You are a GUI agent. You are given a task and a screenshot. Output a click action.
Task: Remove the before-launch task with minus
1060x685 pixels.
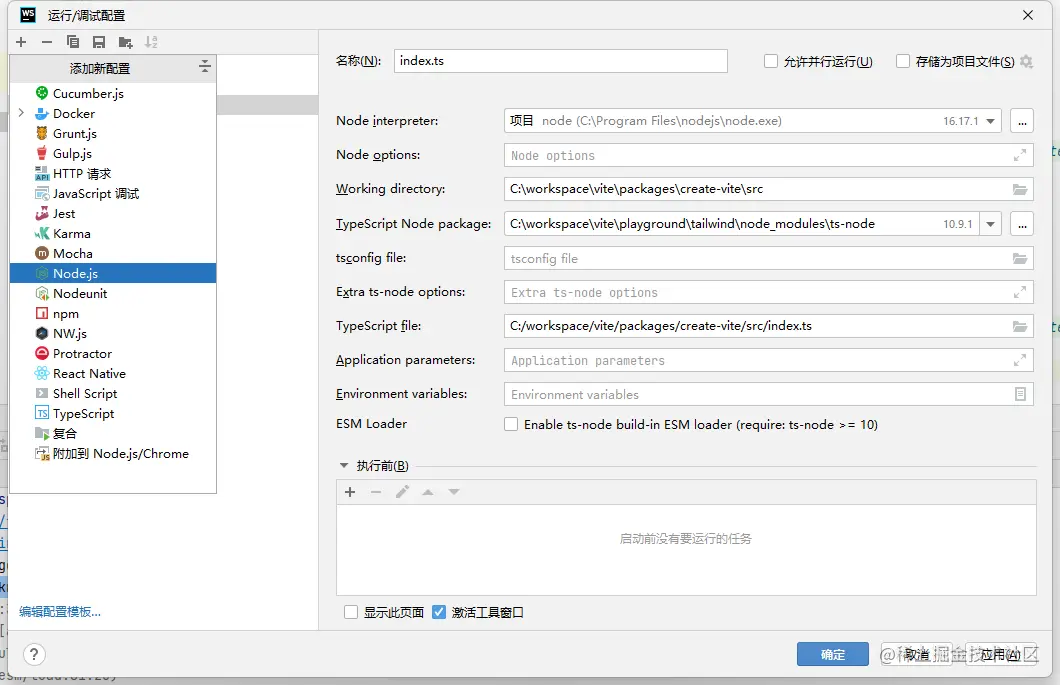coord(376,492)
